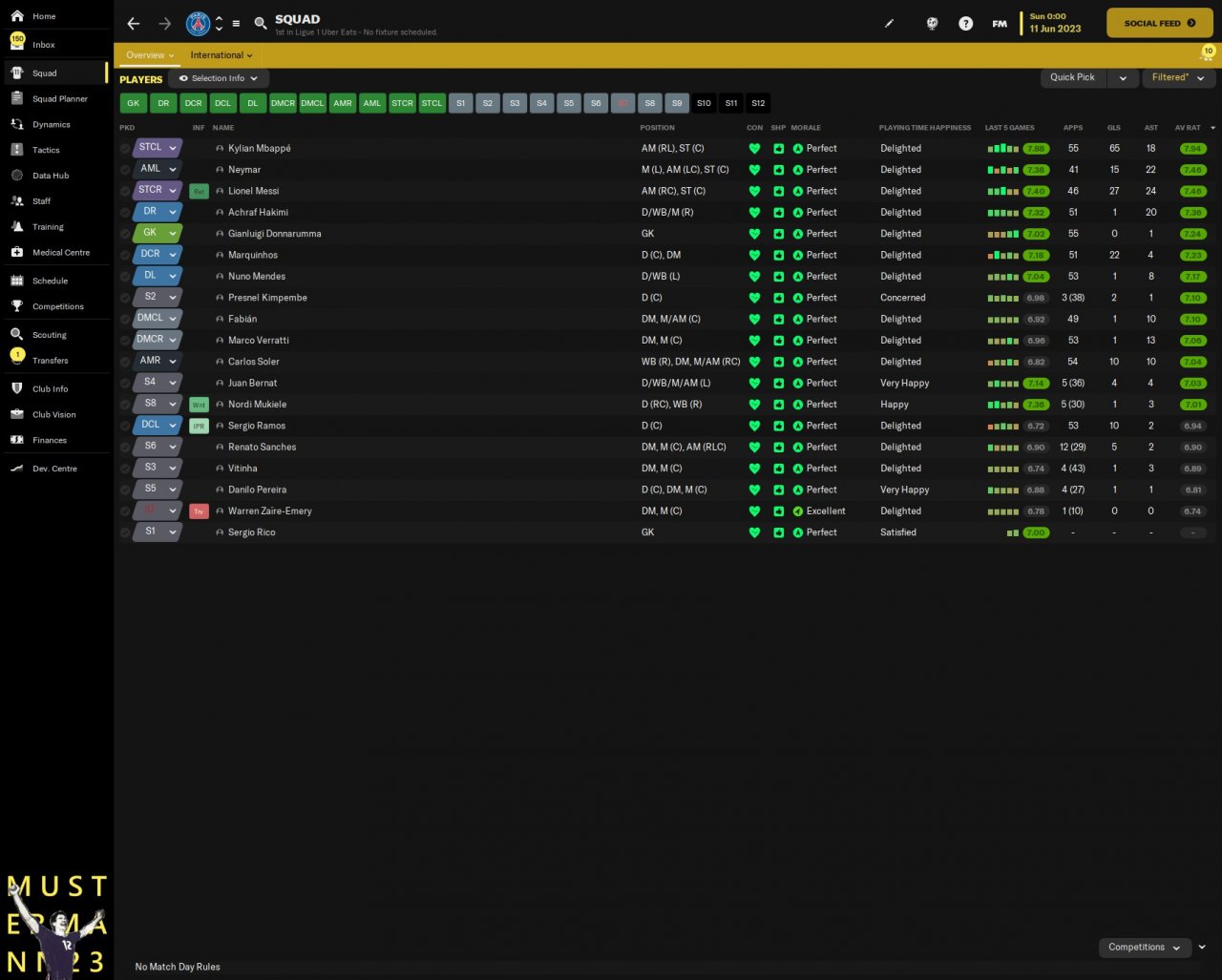Sort by the APPS column header
This screenshot has width=1222, height=980.
1074,128
